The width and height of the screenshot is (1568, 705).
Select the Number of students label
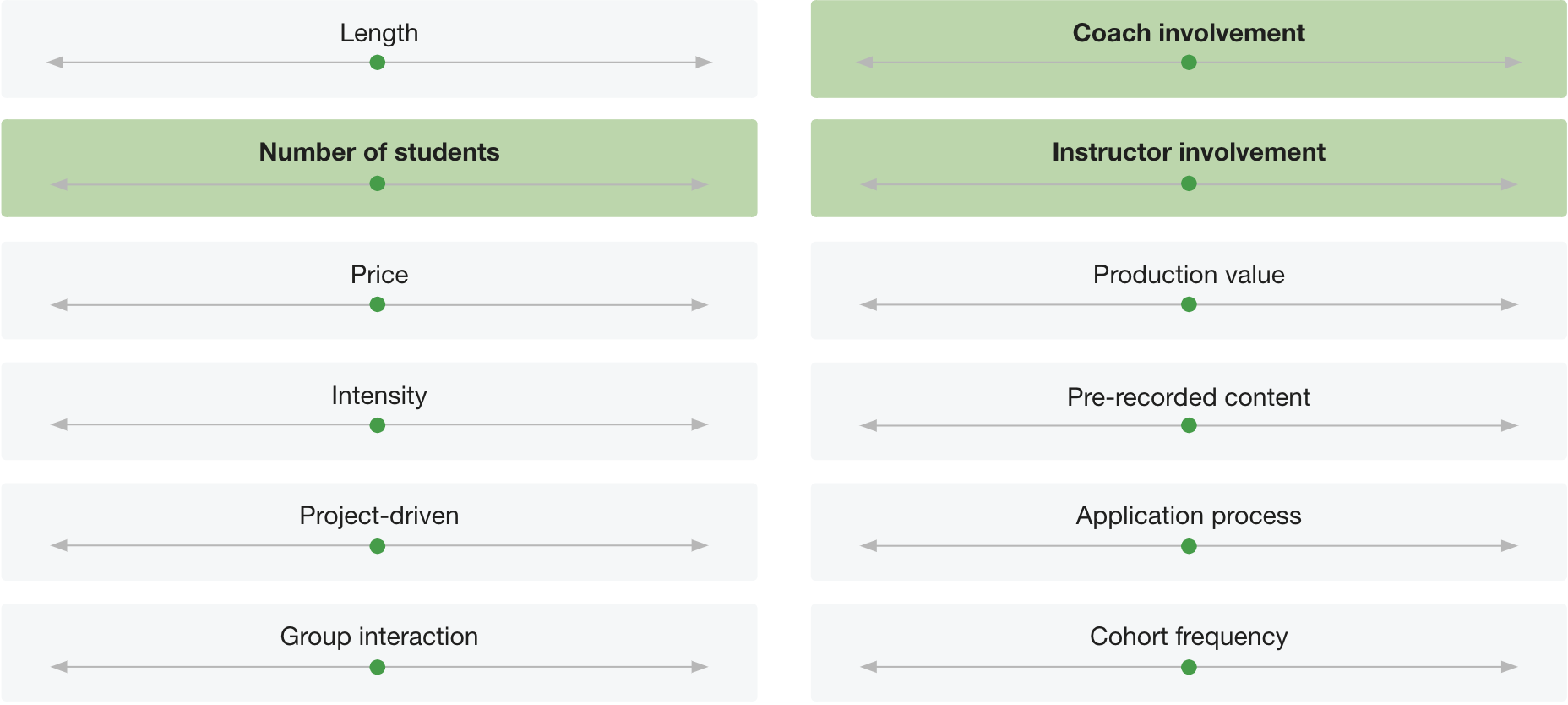tap(379, 152)
